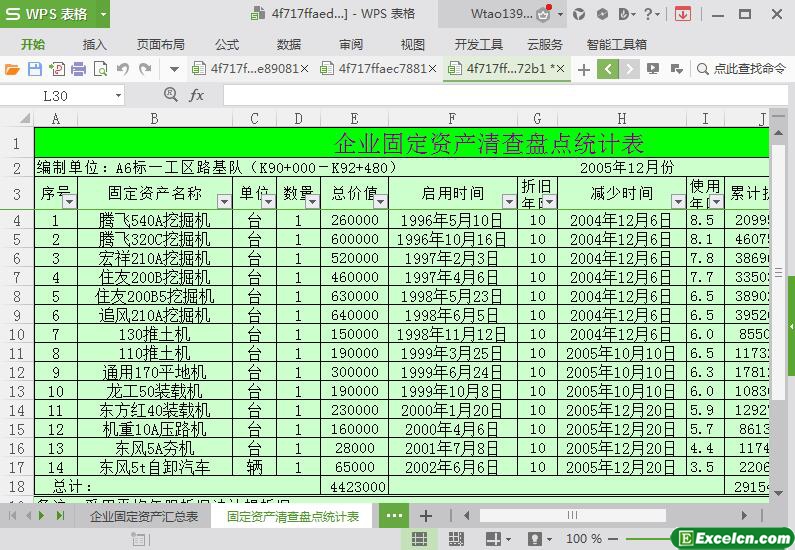Open the reading mode dropdown in status bar
Screen dimensions: 795x550
click(x=508, y=539)
